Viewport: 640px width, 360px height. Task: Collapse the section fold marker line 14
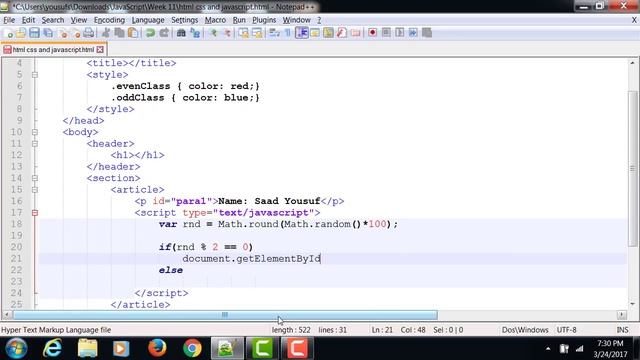(35, 178)
